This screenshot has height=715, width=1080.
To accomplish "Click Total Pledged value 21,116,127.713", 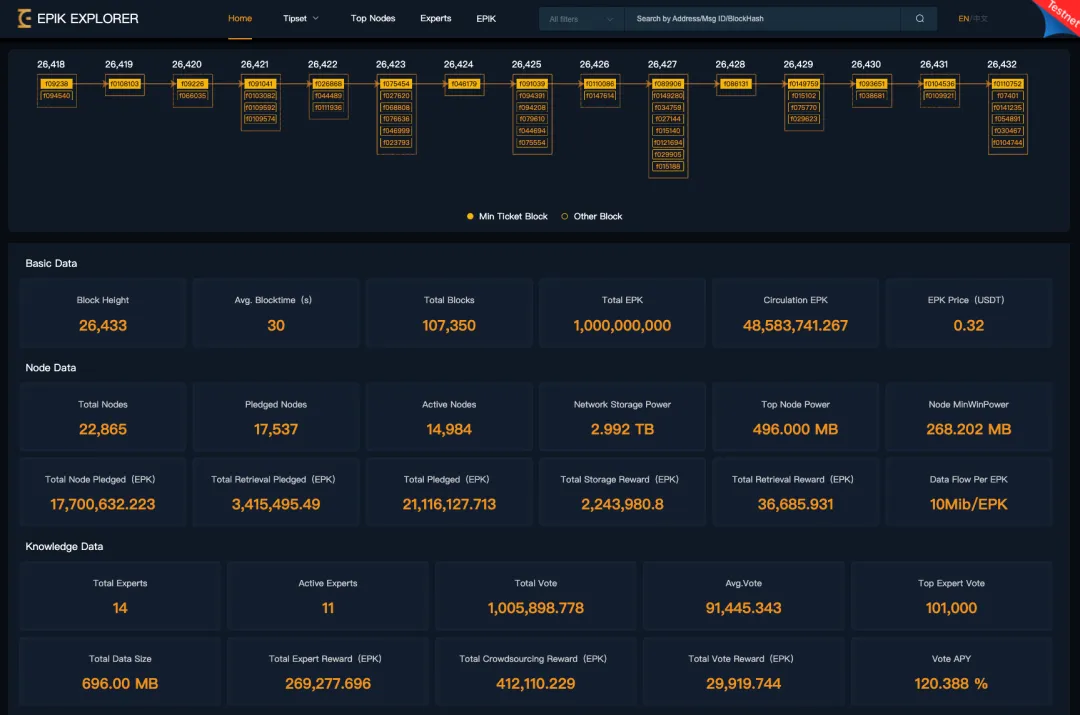I will (x=449, y=504).
